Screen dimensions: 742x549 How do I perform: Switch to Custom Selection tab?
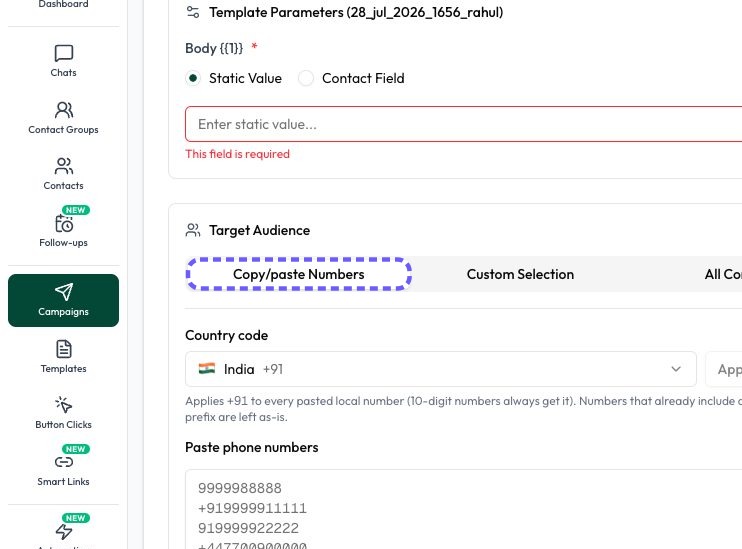pos(520,274)
